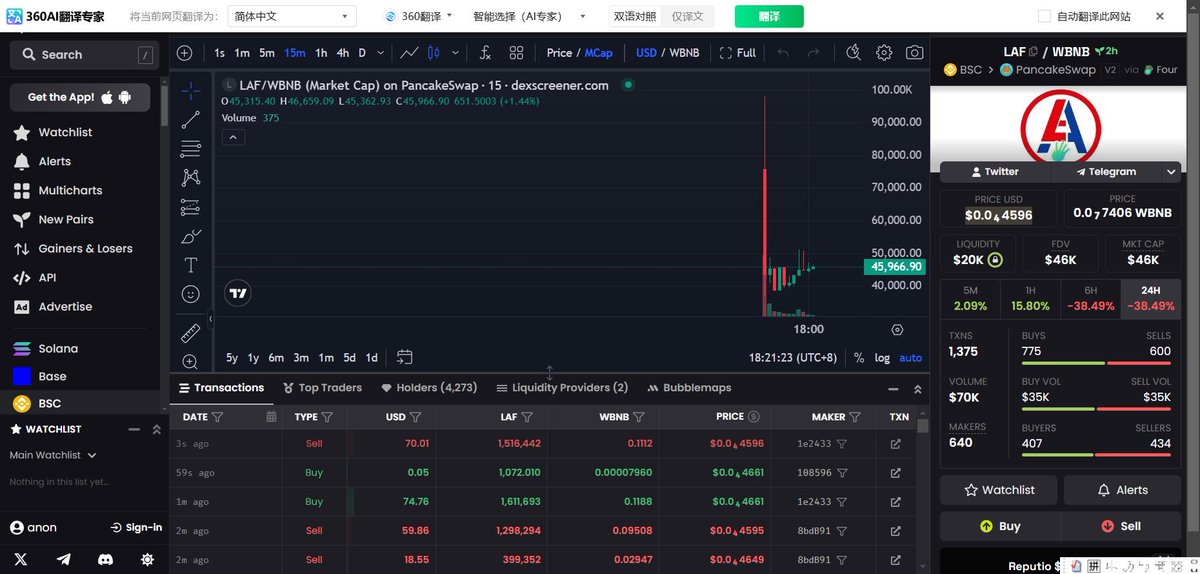
Task: Expand the transactions panel double chevron
Action: pyautogui.click(x=918, y=388)
